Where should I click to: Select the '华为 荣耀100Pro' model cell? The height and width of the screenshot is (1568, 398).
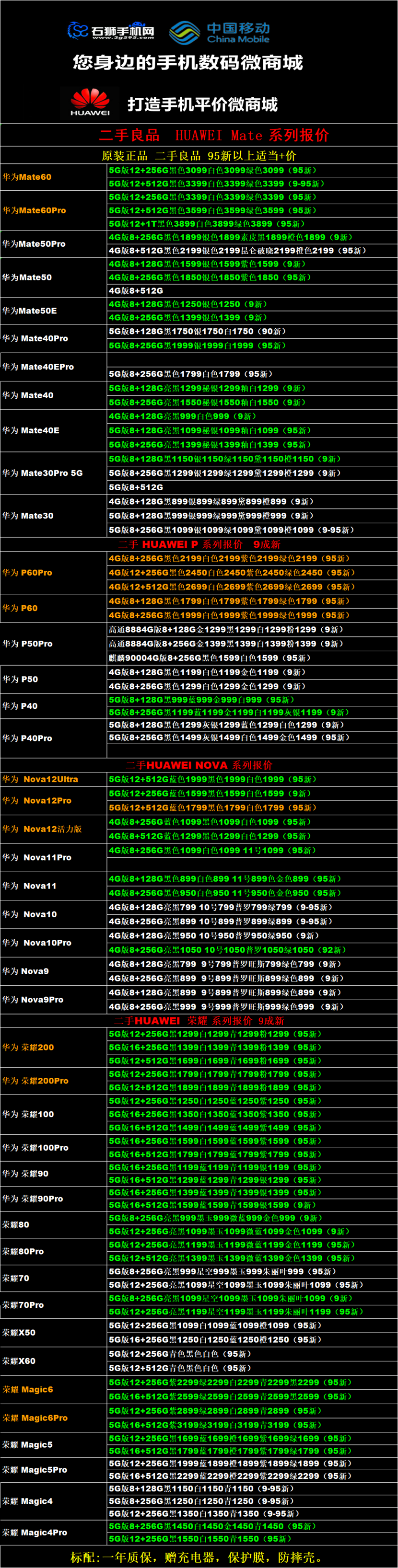click(54, 1148)
